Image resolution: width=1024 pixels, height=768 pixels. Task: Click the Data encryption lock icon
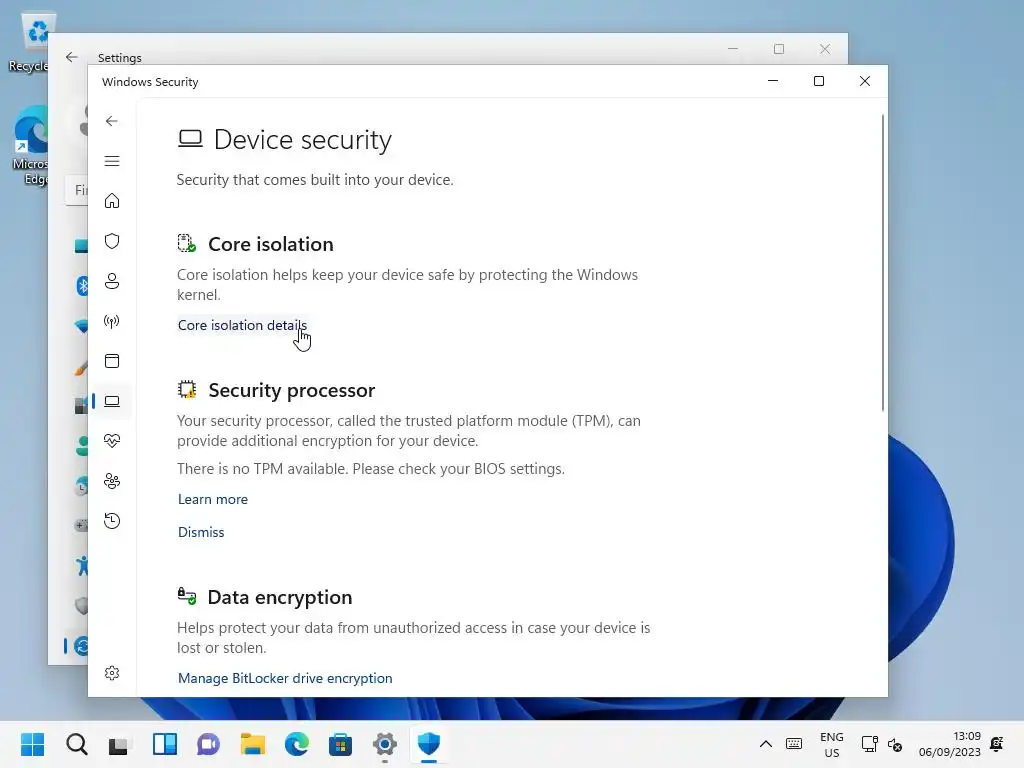click(x=187, y=596)
